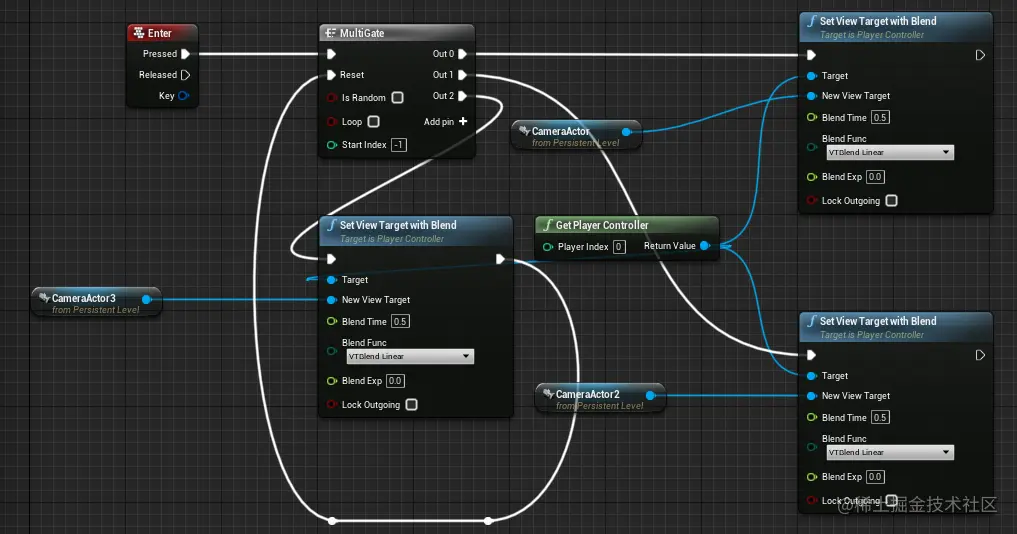The width and height of the screenshot is (1017, 534).
Task: Enable the Is Random checkbox on MultiGate
Action: tap(398, 97)
